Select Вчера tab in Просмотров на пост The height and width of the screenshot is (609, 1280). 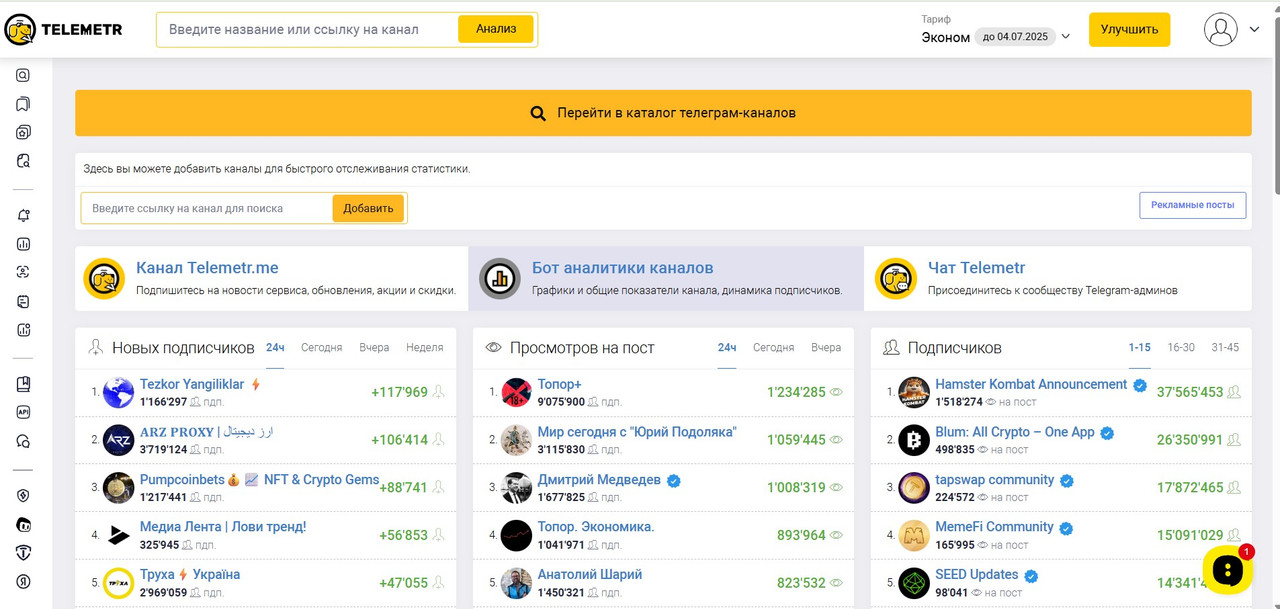[x=826, y=347]
